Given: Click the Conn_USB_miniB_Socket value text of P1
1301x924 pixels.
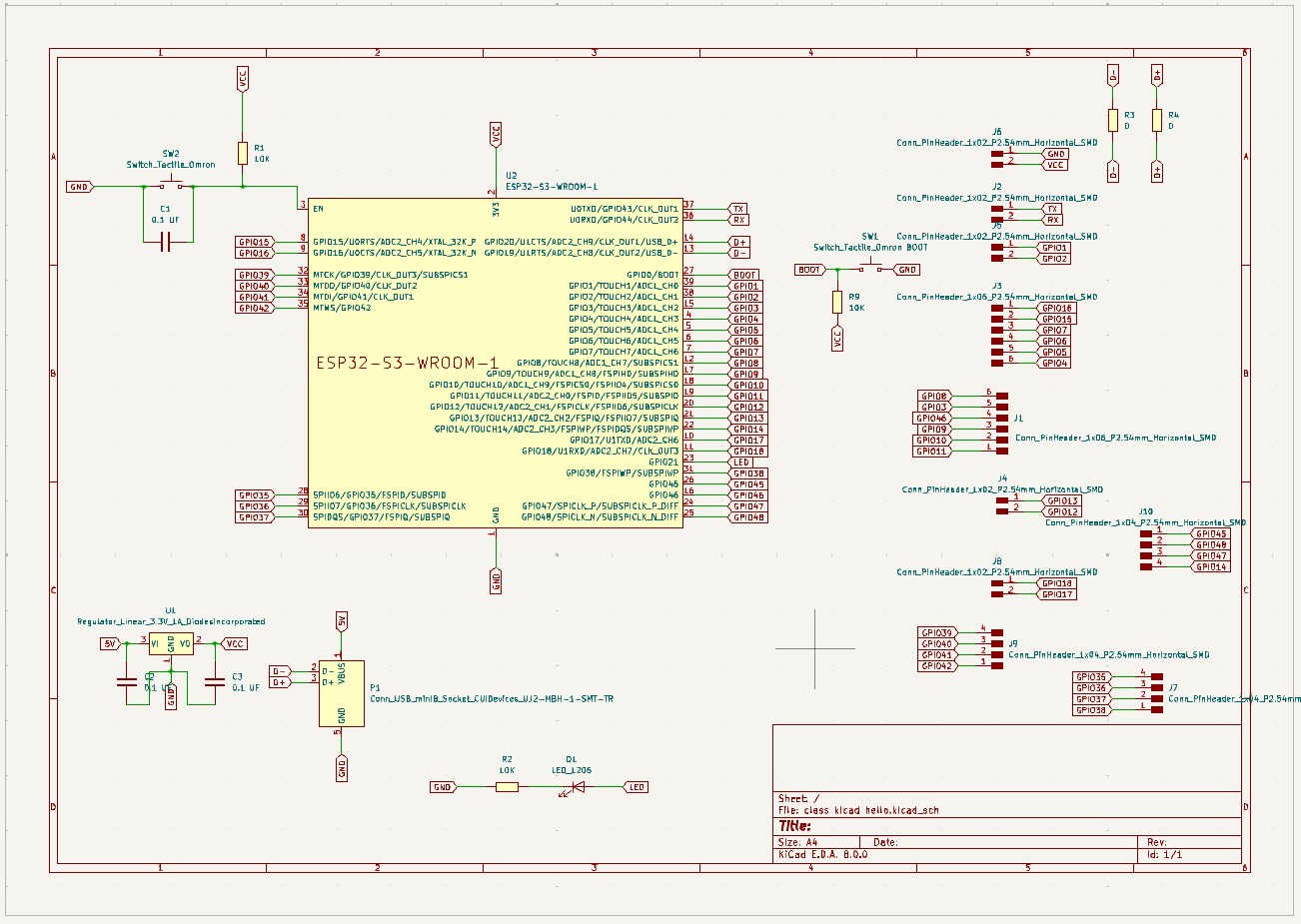Looking at the screenshot, I should click(492, 699).
